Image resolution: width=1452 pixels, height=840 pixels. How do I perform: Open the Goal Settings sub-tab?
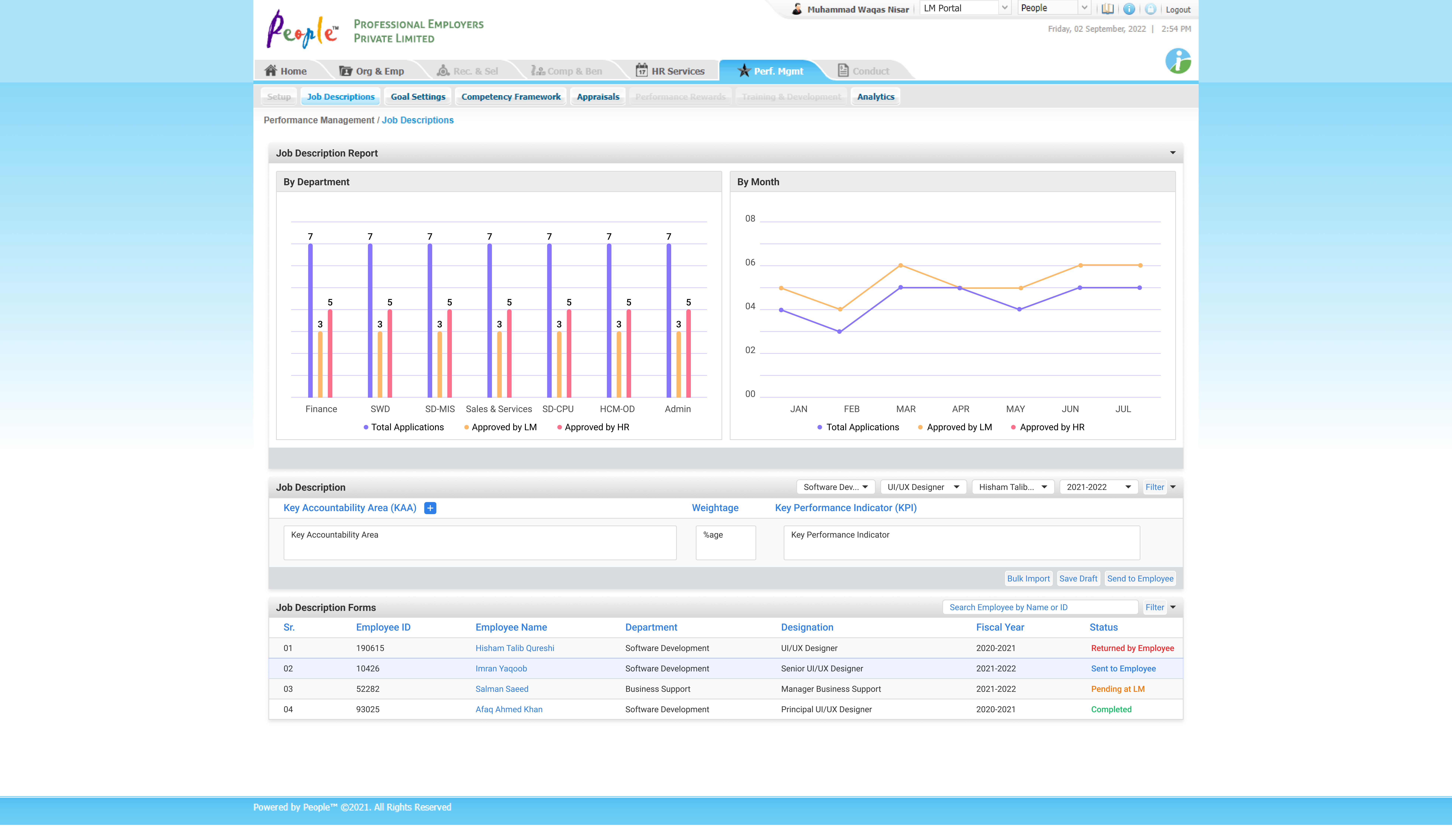click(418, 97)
